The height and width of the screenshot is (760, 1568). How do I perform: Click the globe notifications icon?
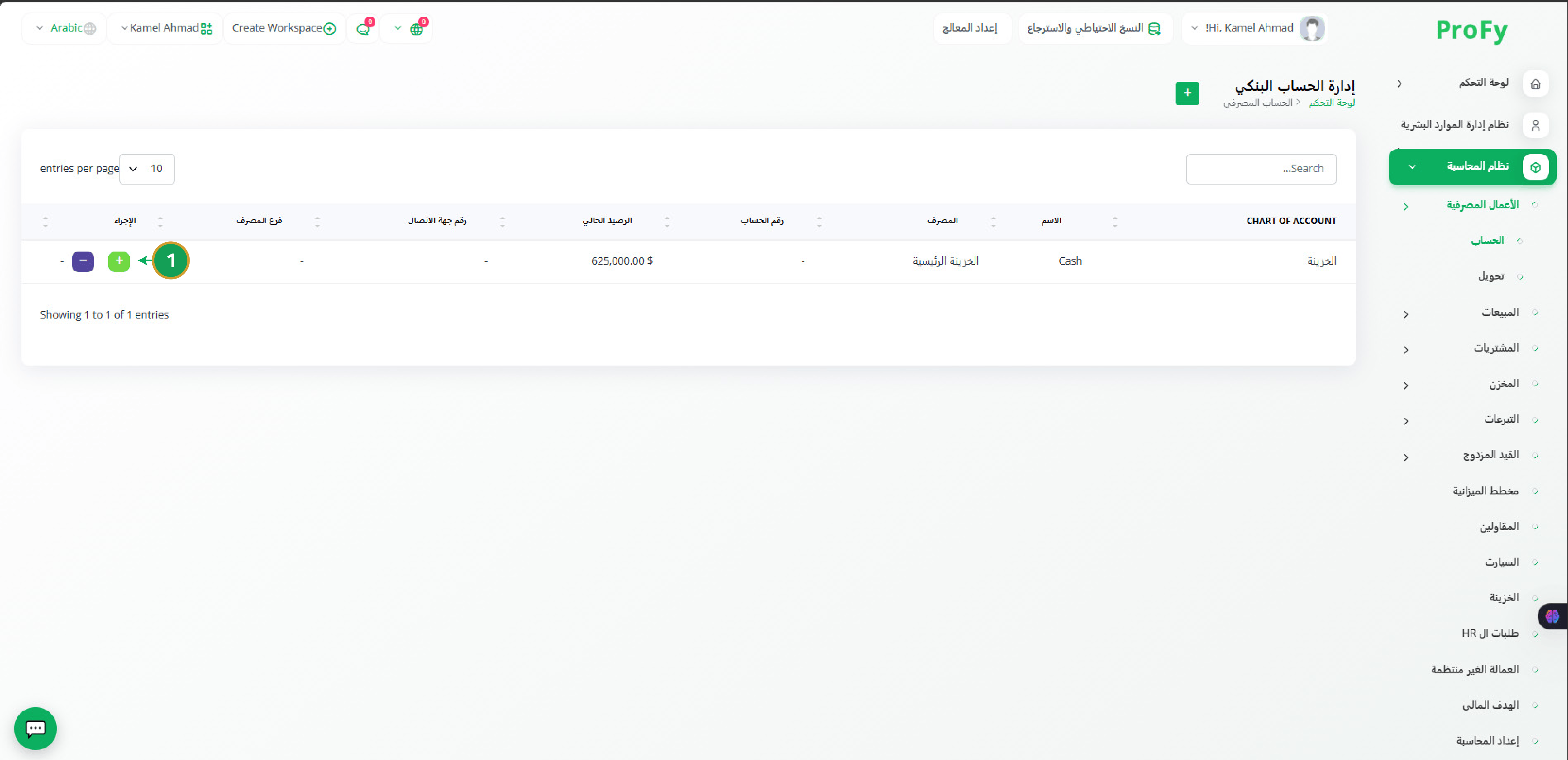coord(416,29)
